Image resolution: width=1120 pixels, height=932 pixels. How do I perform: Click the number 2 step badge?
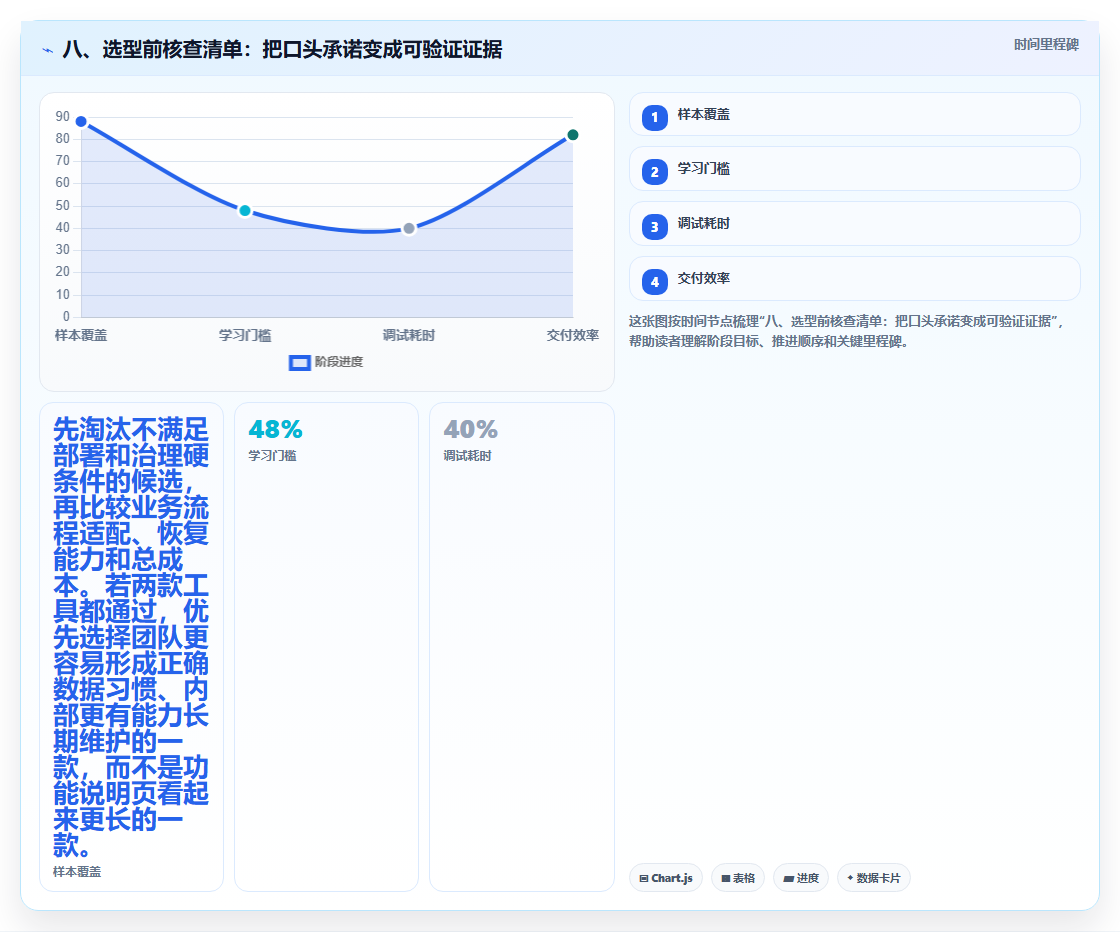(654, 172)
